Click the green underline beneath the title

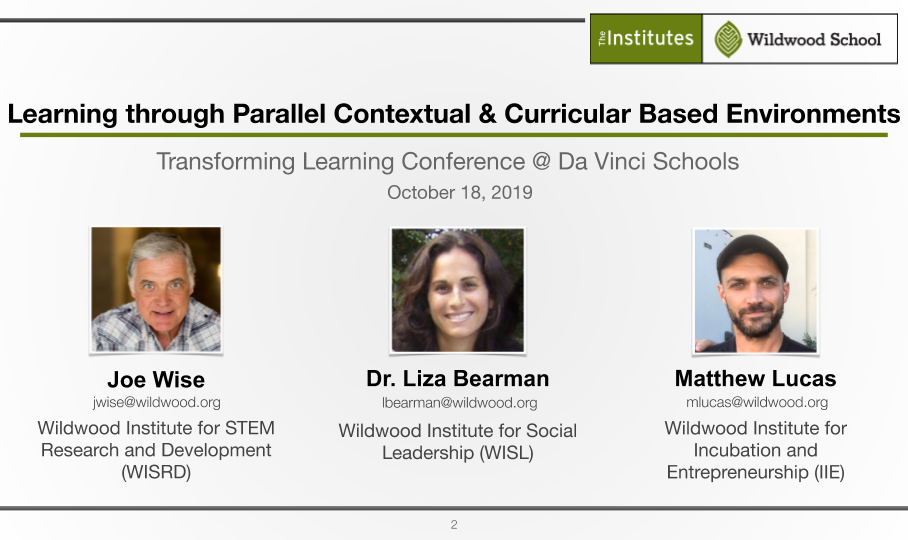pyautogui.click(x=453, y=135)
